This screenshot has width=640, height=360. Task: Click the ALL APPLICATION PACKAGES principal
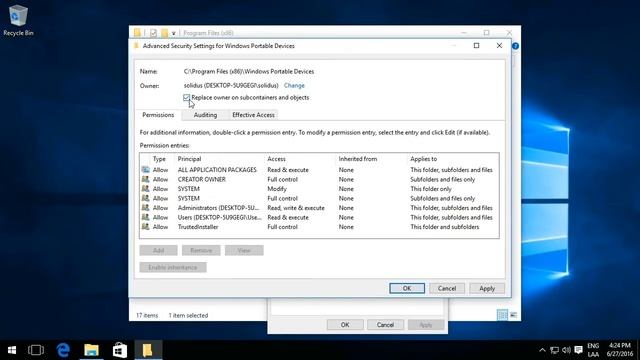[217, 170]
